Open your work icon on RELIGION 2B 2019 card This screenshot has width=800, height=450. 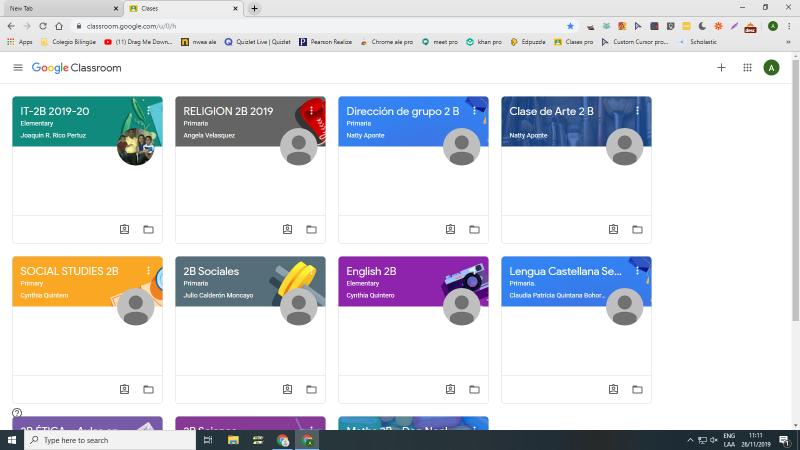tap(287, 229)
